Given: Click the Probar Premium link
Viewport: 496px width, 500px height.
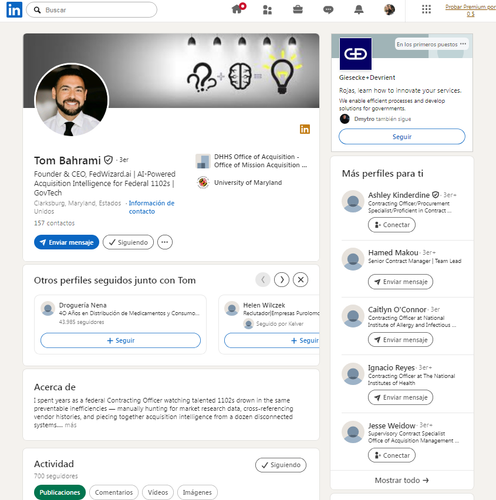Looking at the screenshot, I should click(470, 10).
